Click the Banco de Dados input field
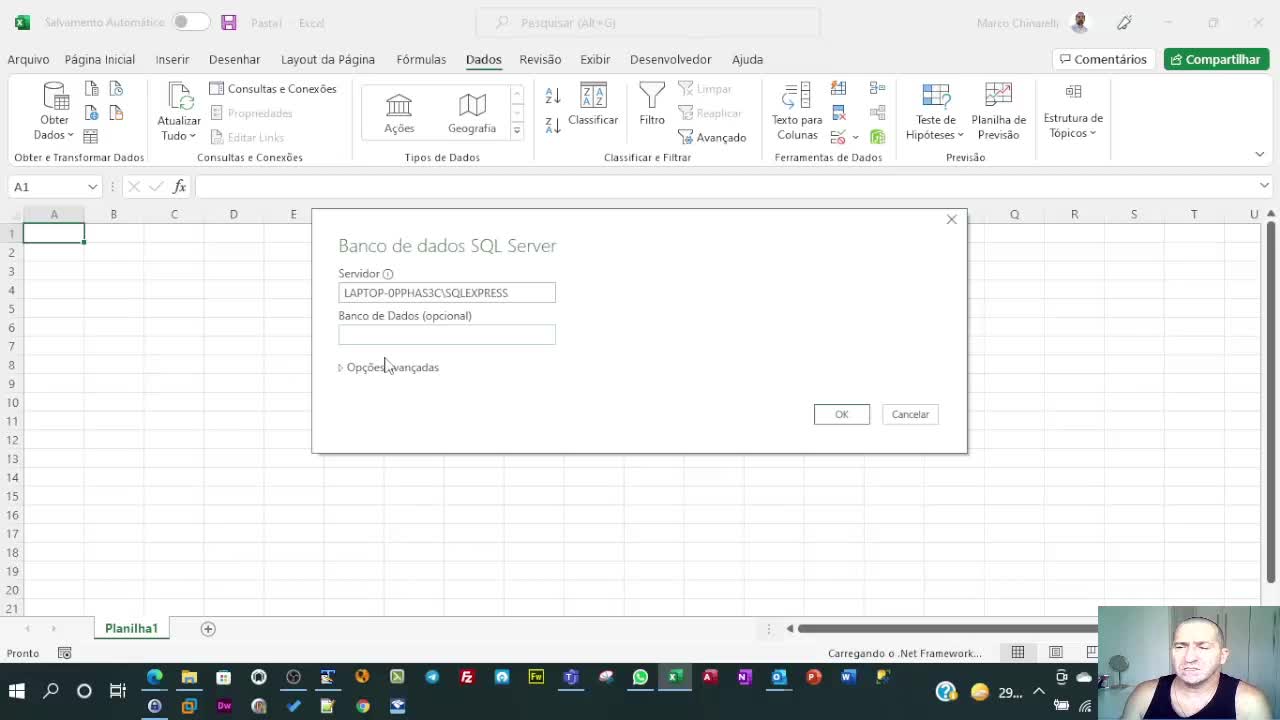Viewport: 1280px width, 720px height. (x=447, y=335)
